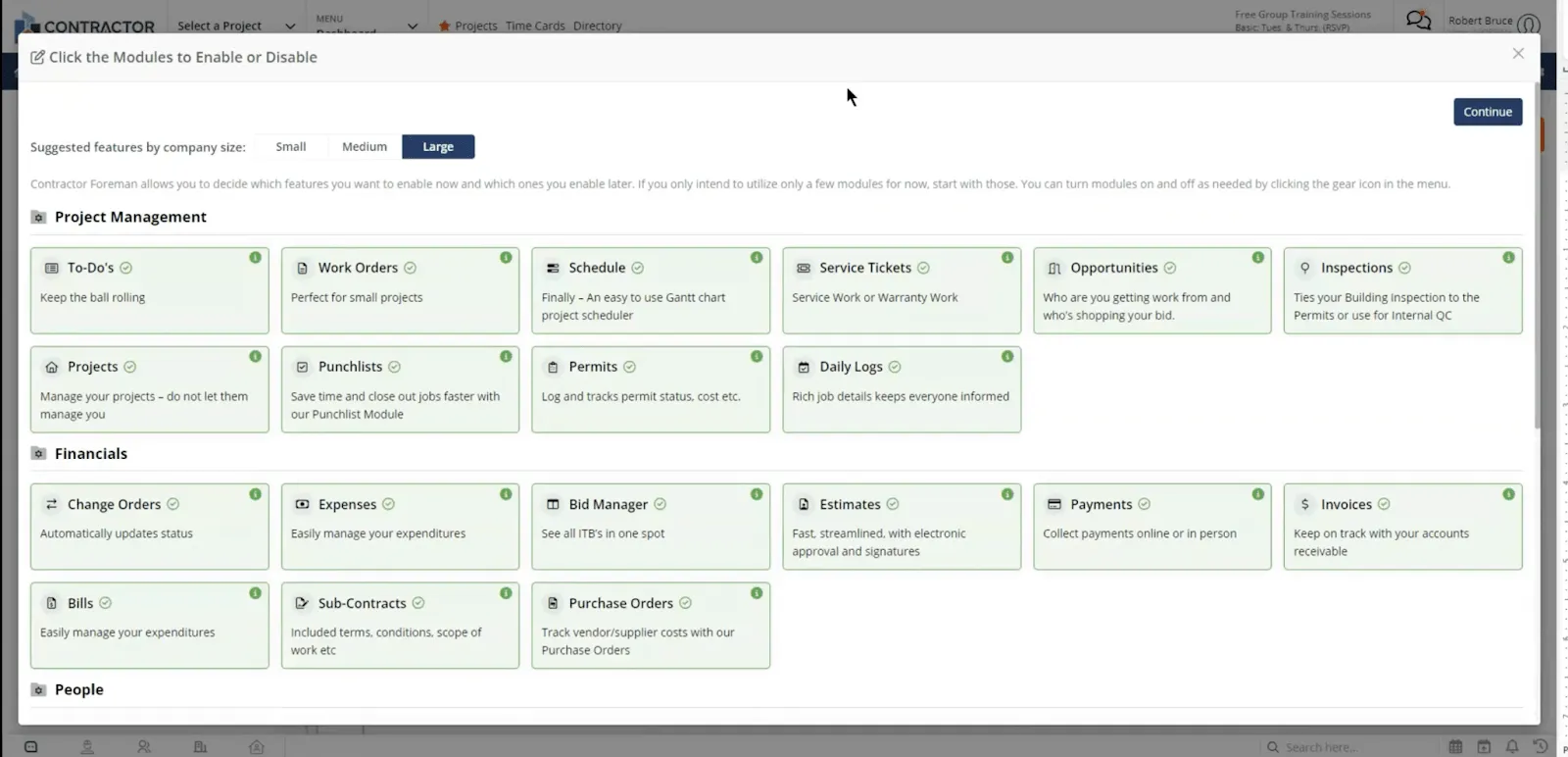Click the info icon on Estimates card
1568x757 pixels.
click(x=1007, y=494)
